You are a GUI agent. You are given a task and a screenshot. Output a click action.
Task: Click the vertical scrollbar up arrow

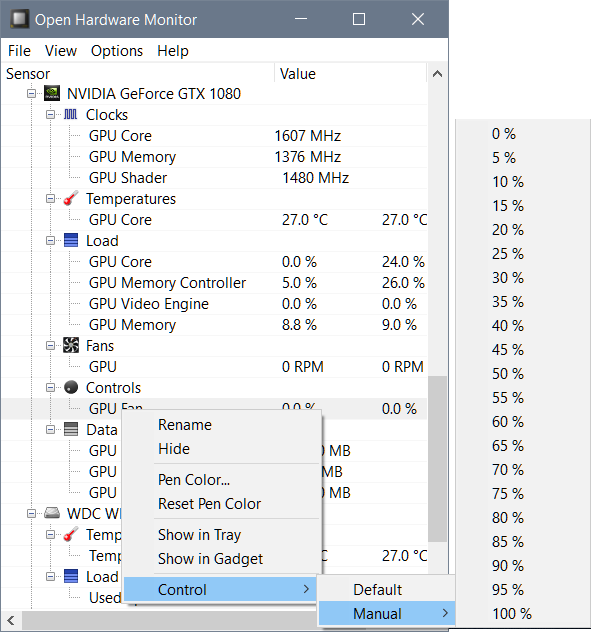click(x=437, y=74)
